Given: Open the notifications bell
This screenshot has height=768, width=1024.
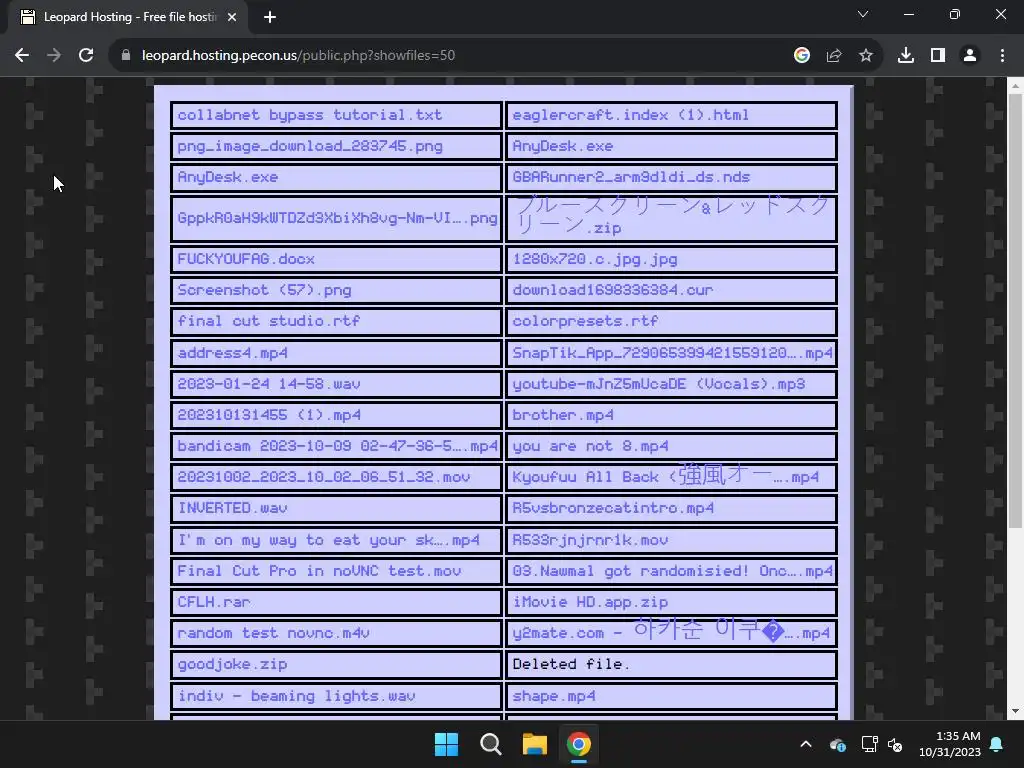Looking at the screenshot, I should [997, 744].
